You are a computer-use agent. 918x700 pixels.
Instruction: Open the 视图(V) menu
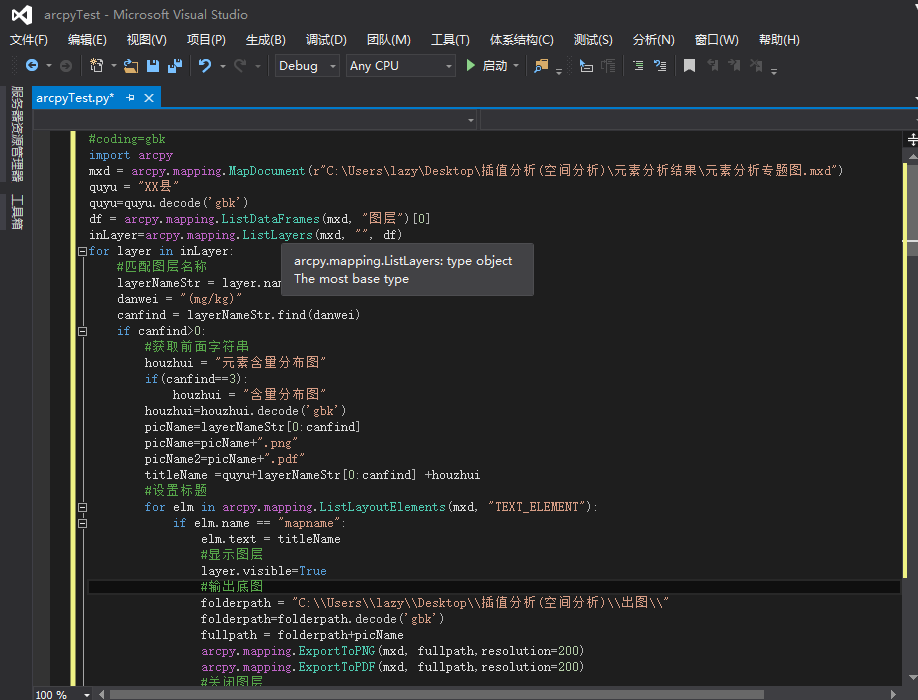[x=146, y=40]
